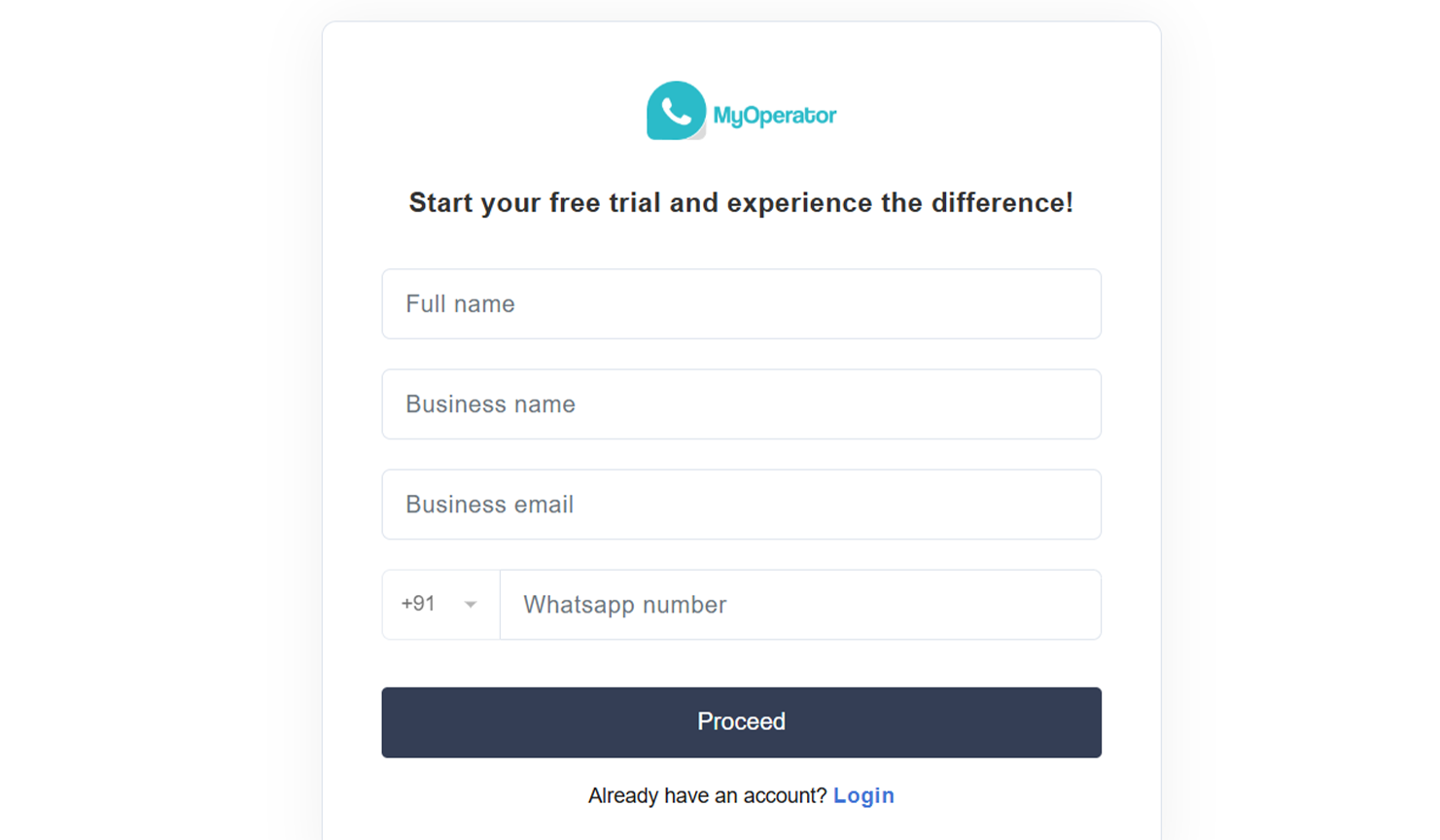Screen dimensions: 1440x840
Task: Focus the Whatsapp number field
Action: point(799,605)
